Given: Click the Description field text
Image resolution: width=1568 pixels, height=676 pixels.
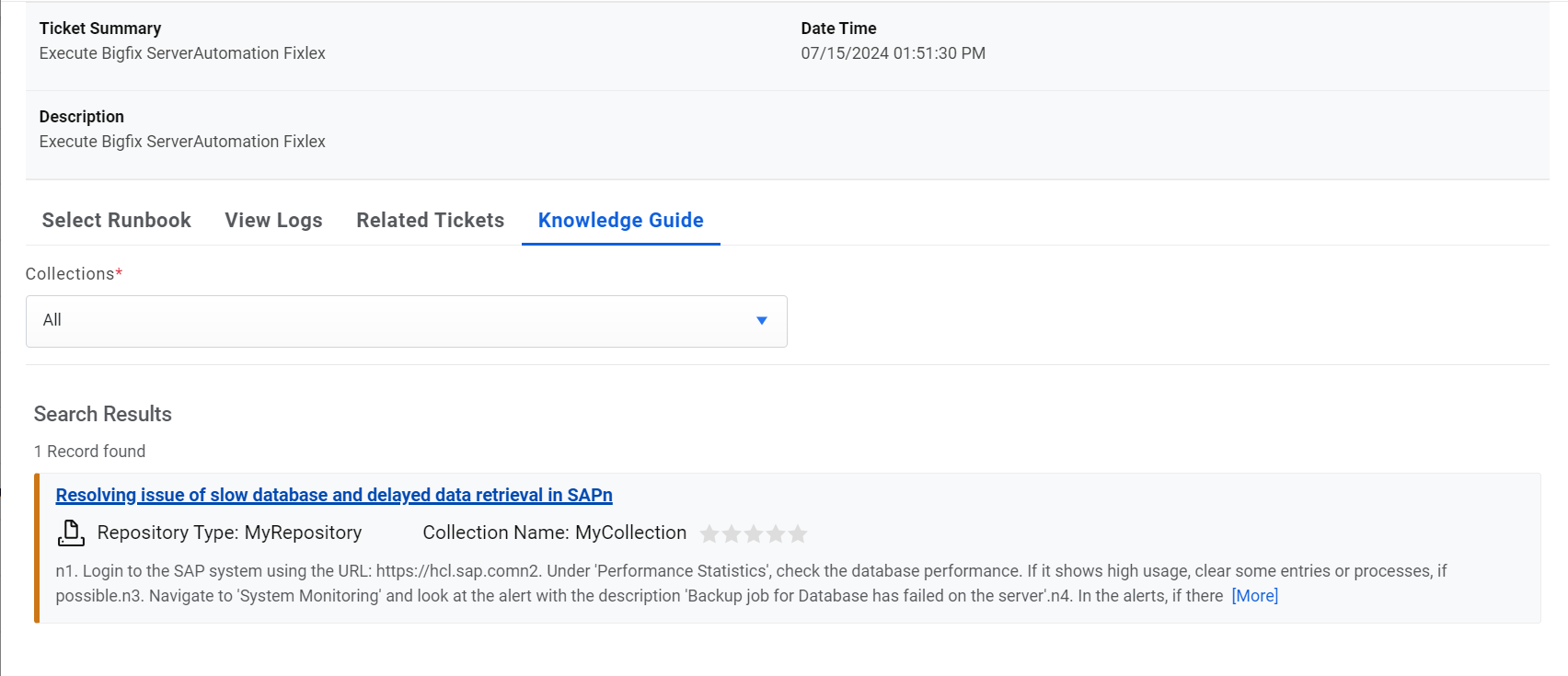Looking at the screenshot, I should (x=182, y=142).
